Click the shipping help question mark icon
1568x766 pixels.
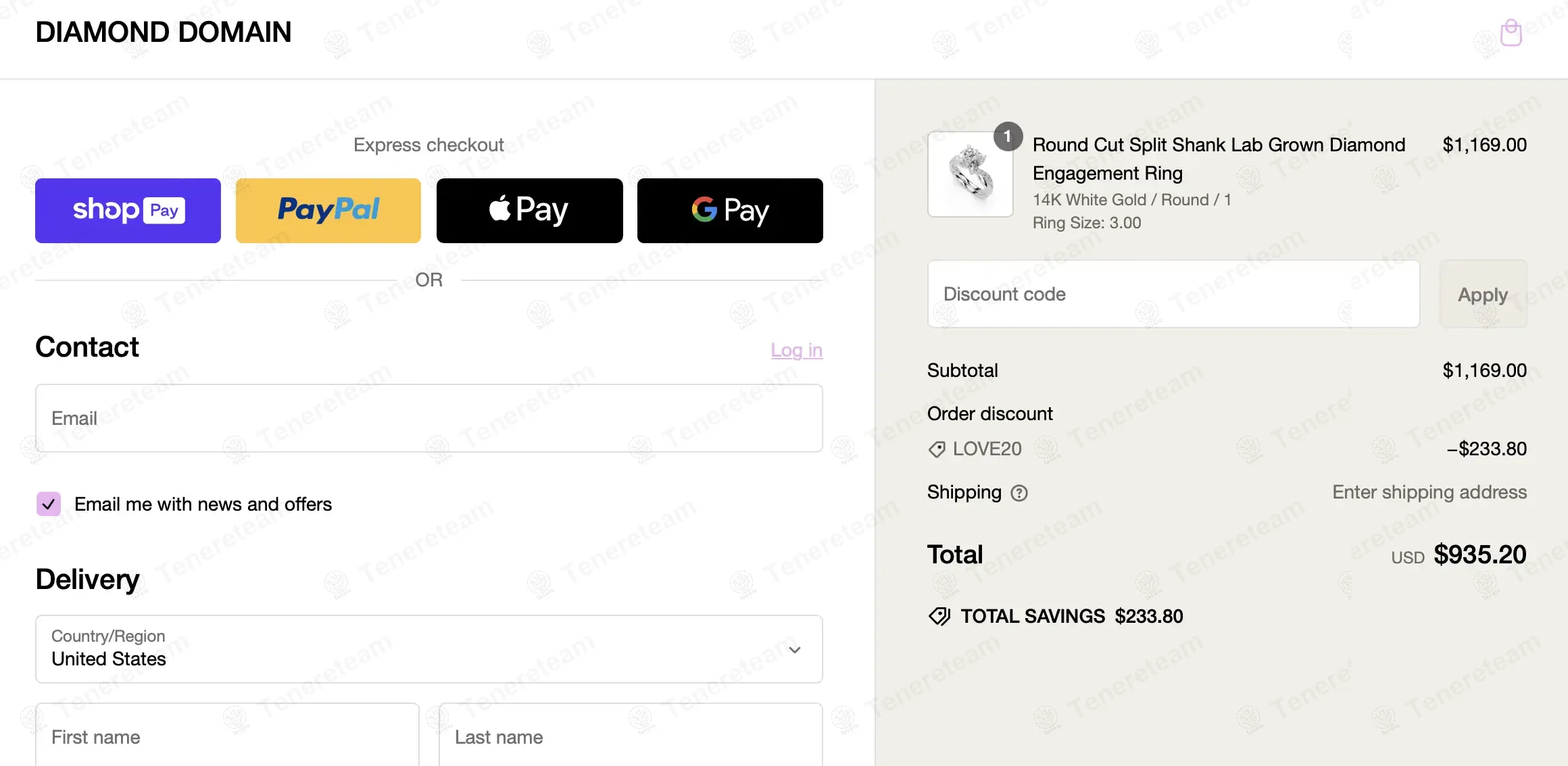1019,494
